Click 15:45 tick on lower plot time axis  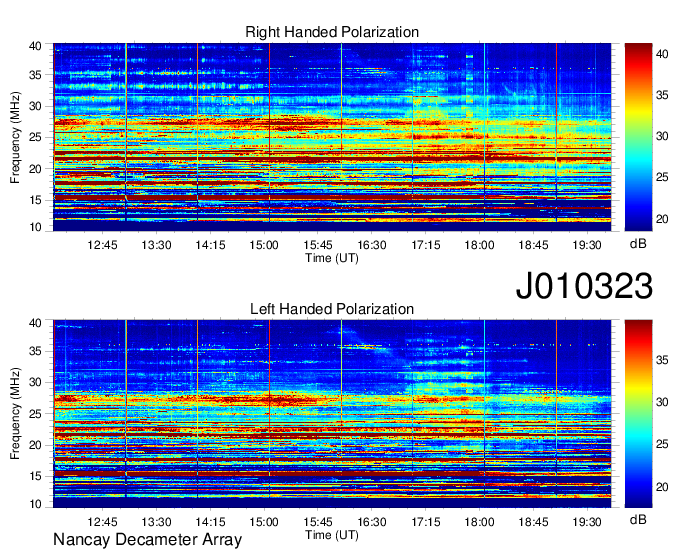[x=318, y=522]
